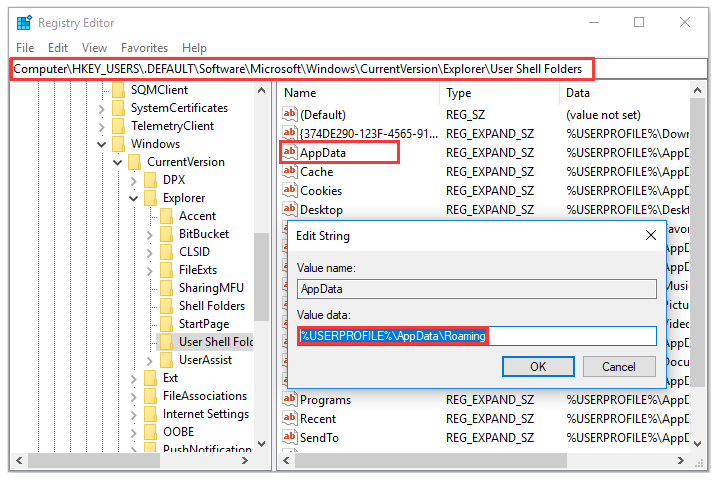
Task: Confirm with OK in Edit String dialog
Action: [538, 367]
